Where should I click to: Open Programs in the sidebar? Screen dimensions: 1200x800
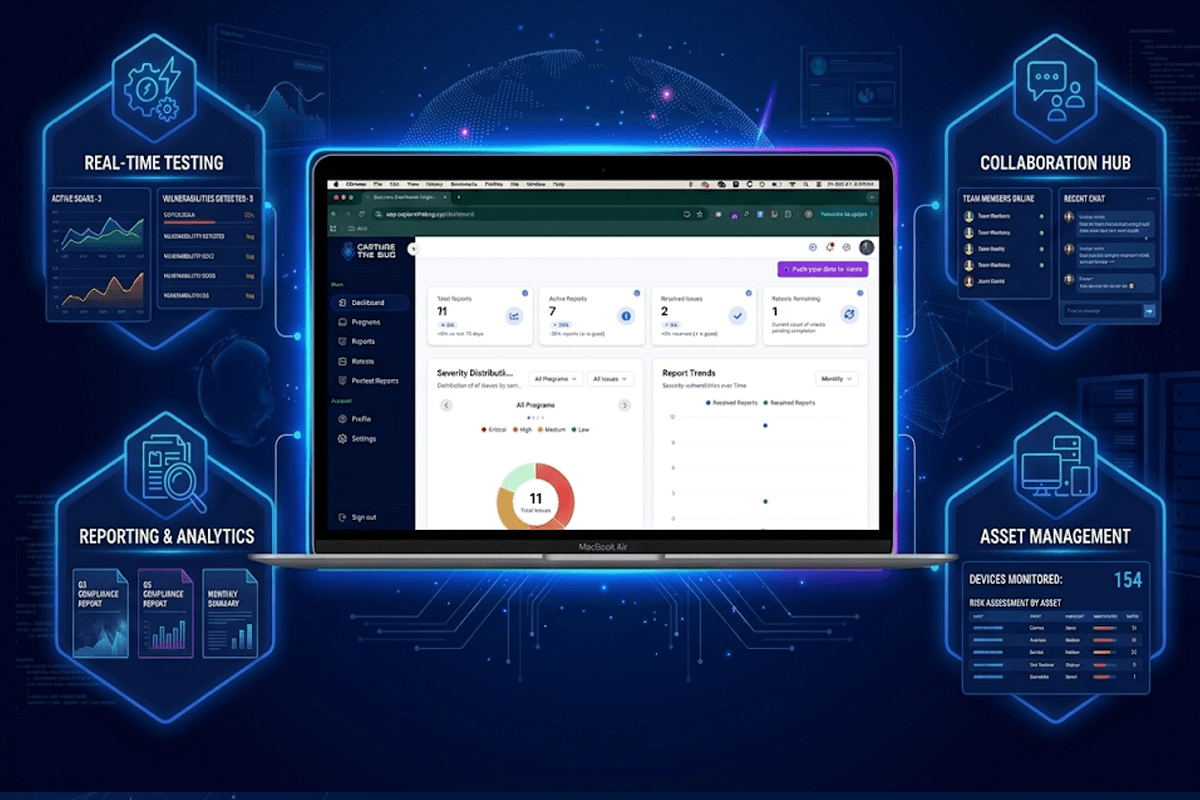(359, 322)
